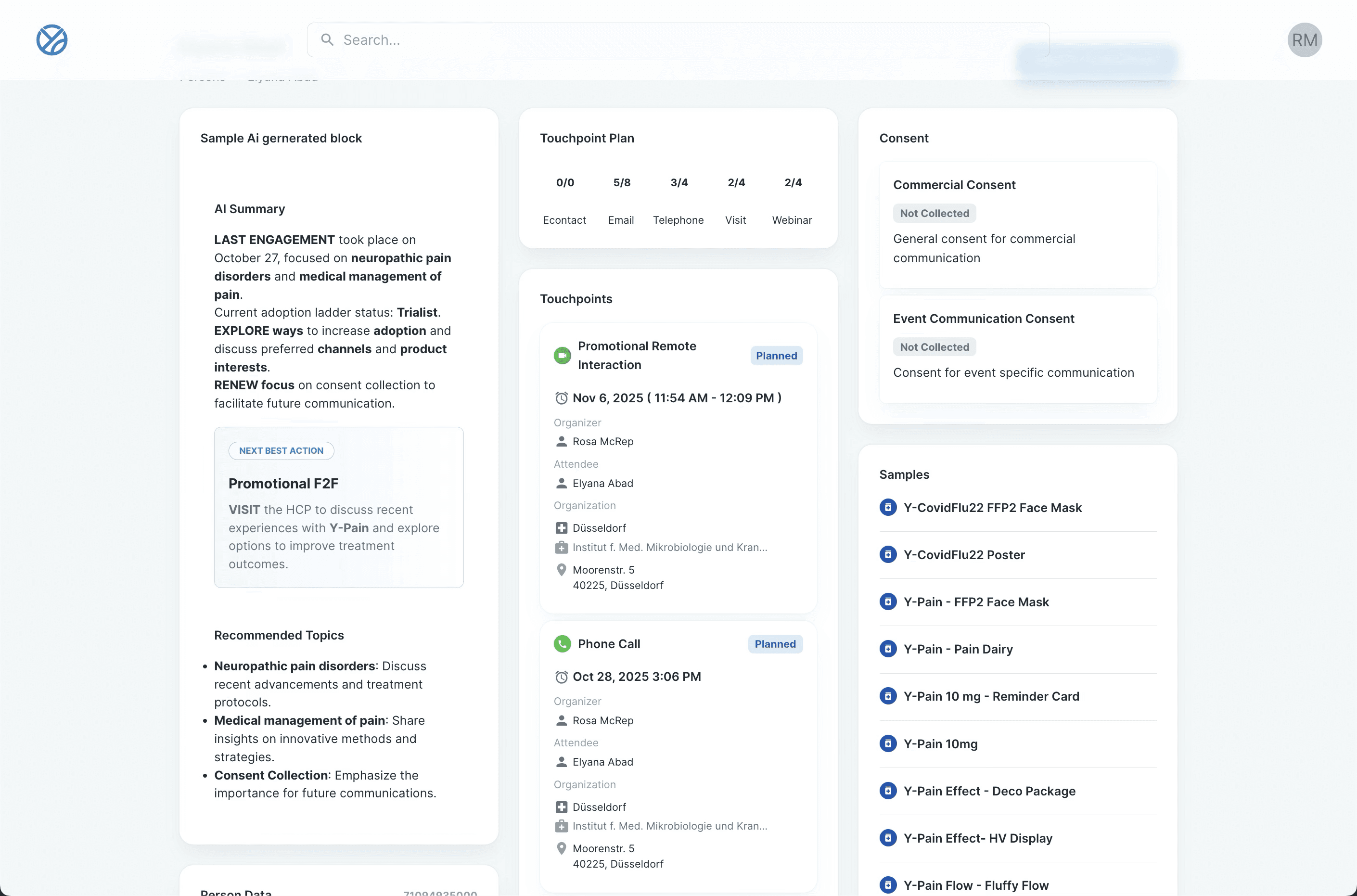Click the Y-Pain Effect- HV Display icon
Screen dimensions: 1357x896
[x=887, y=838]
